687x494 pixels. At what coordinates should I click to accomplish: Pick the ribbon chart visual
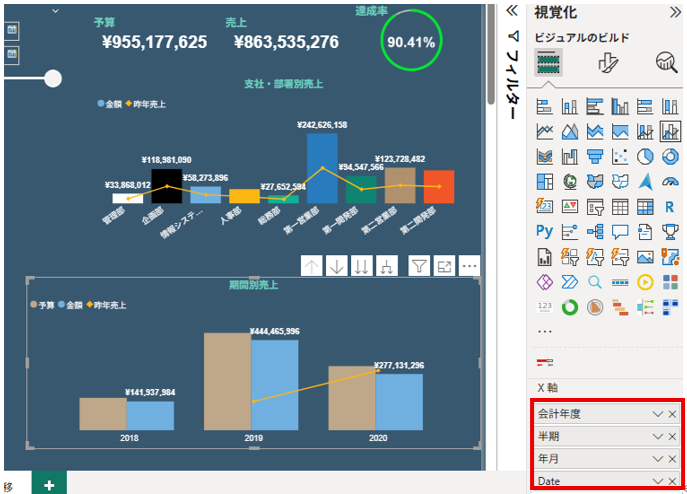coord(545,156)
